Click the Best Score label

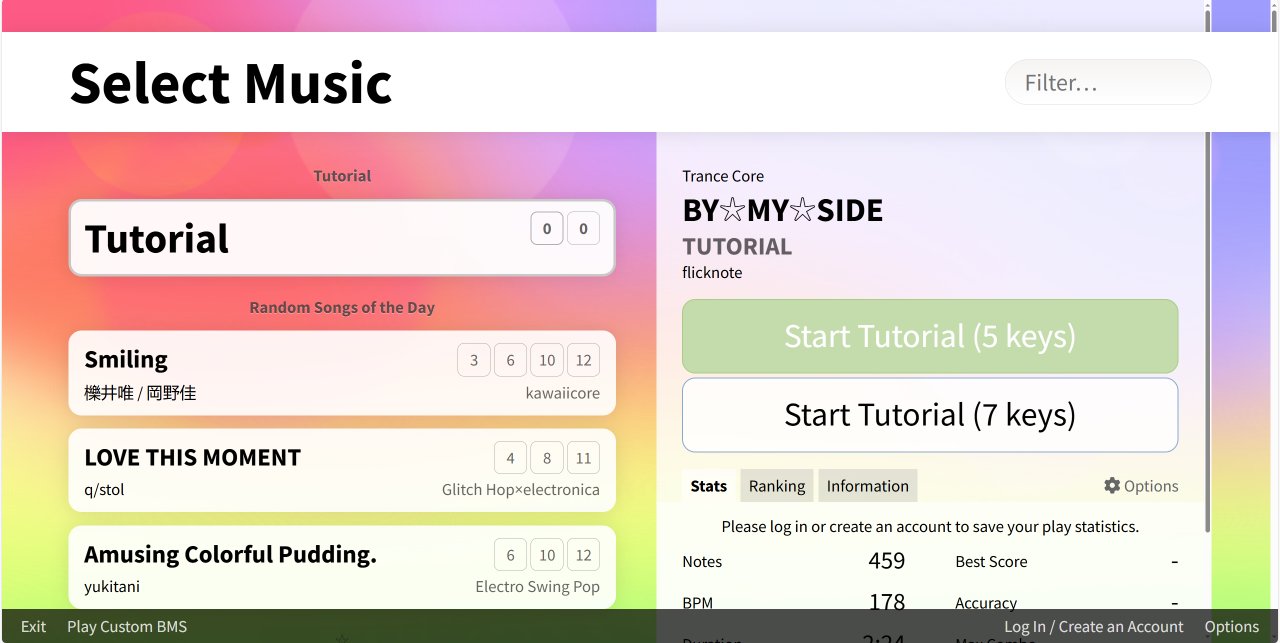click(991, 562)
